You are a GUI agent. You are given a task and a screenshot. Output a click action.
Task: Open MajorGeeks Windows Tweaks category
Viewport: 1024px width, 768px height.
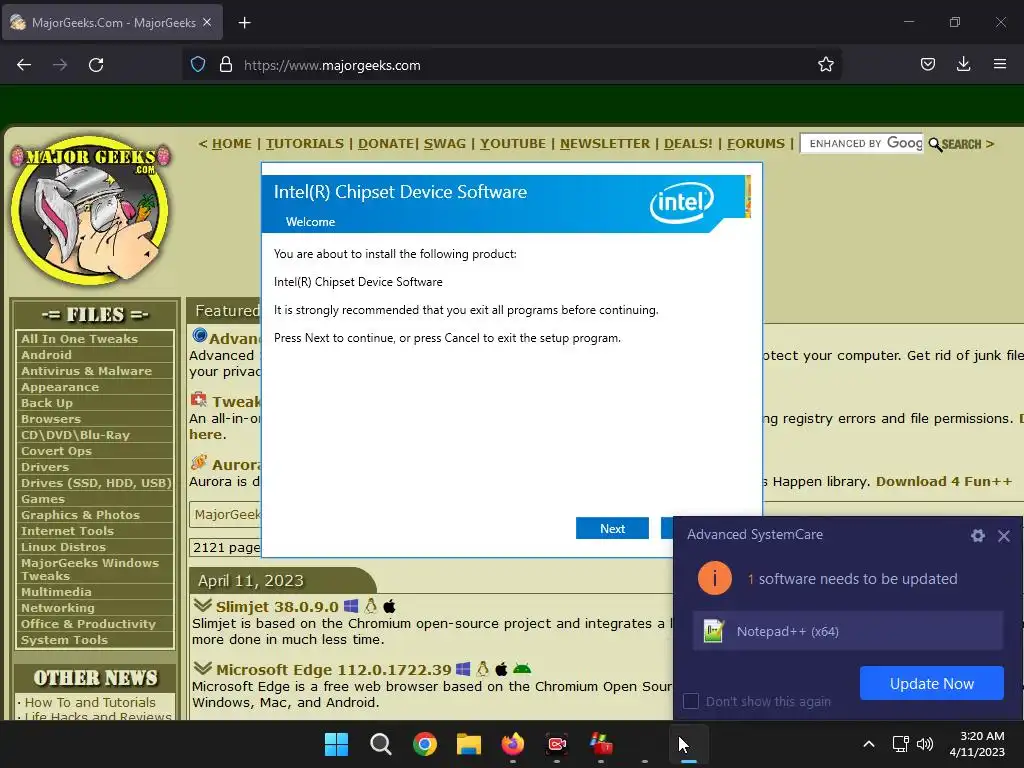(90, 569)
